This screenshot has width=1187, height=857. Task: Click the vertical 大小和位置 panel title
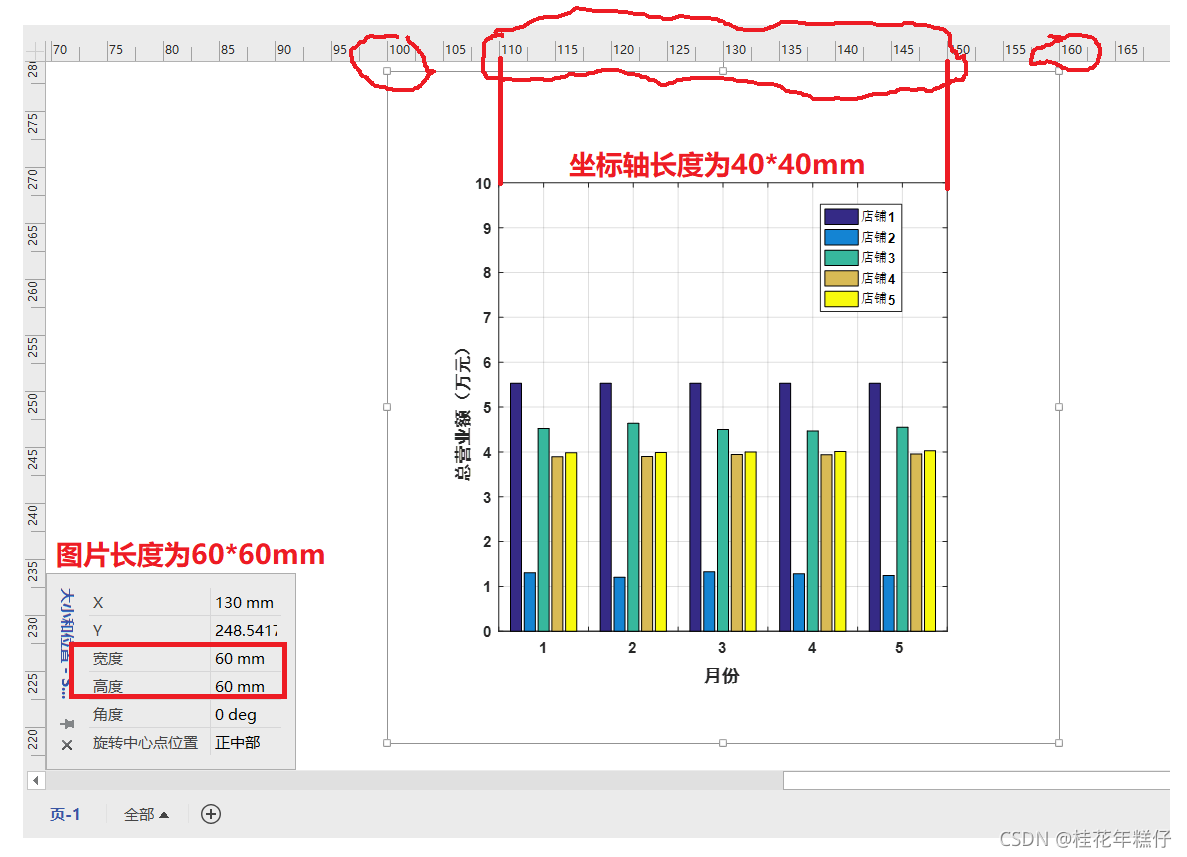pos(67,644)
